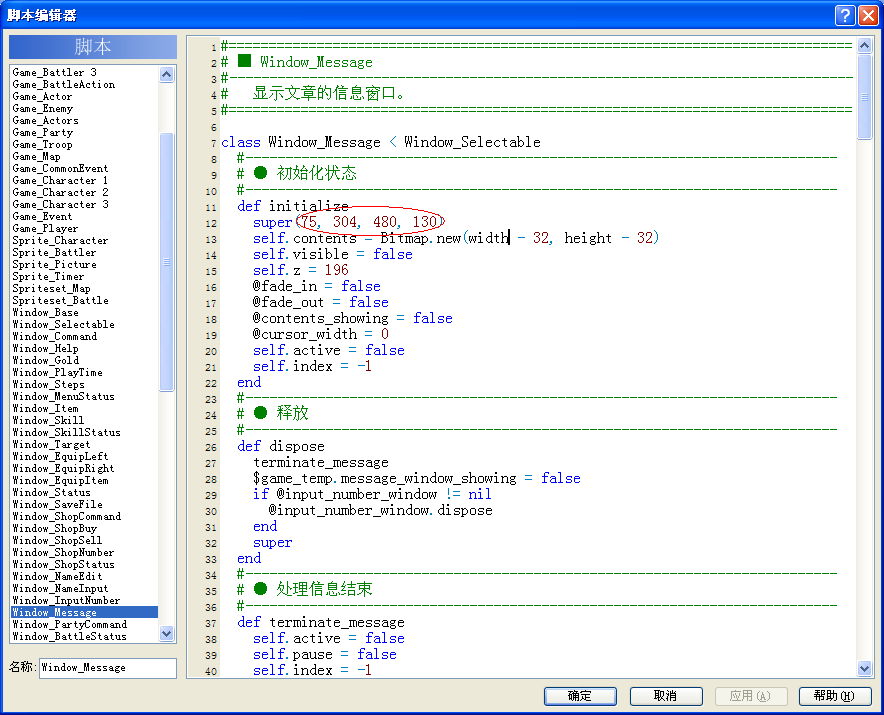Click the 'self.z = 196' code line
The height and width of the screenshot is (715, 884).
300,271
